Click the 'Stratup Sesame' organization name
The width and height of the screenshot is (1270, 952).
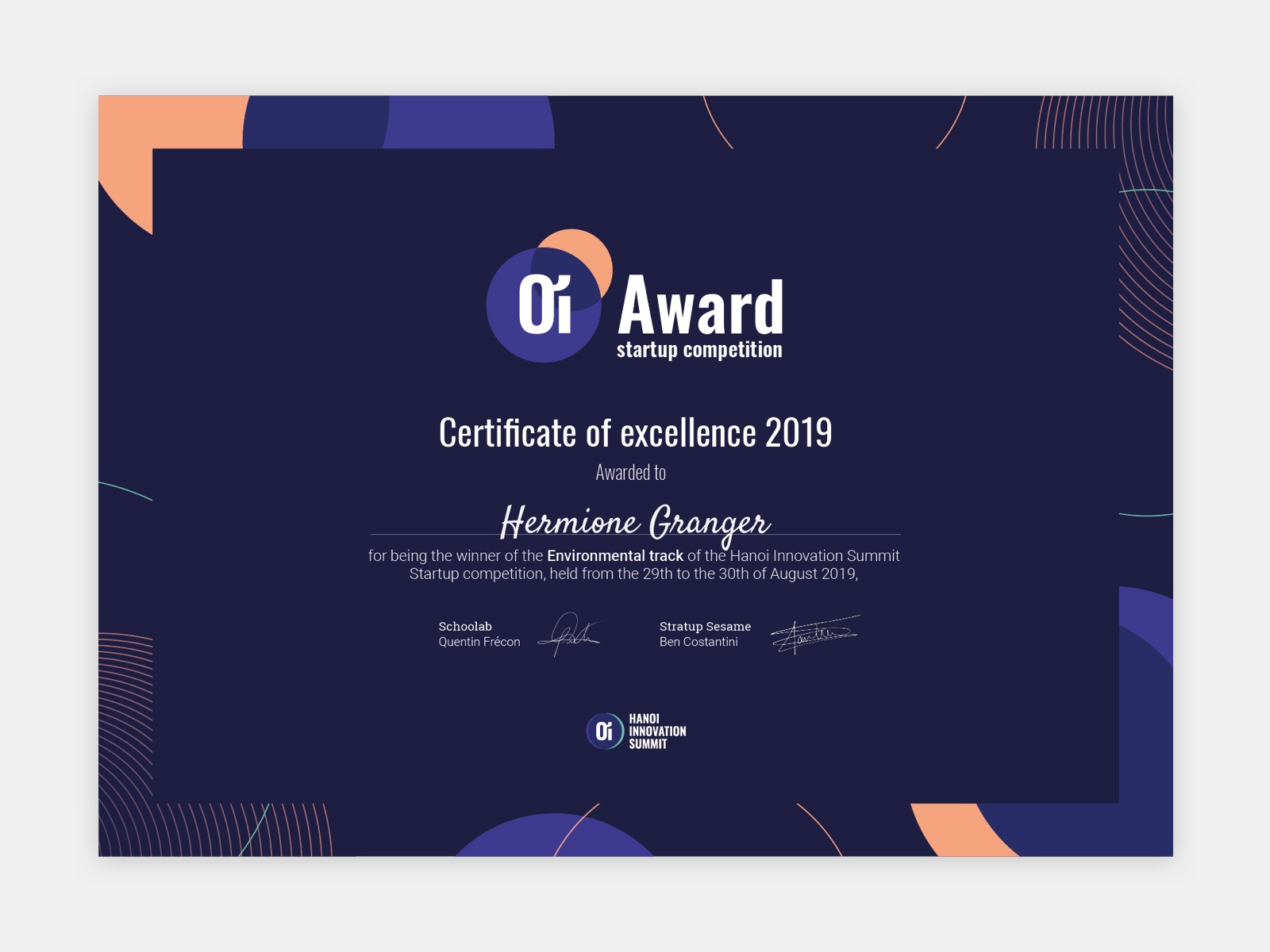[x=705, y=627]
